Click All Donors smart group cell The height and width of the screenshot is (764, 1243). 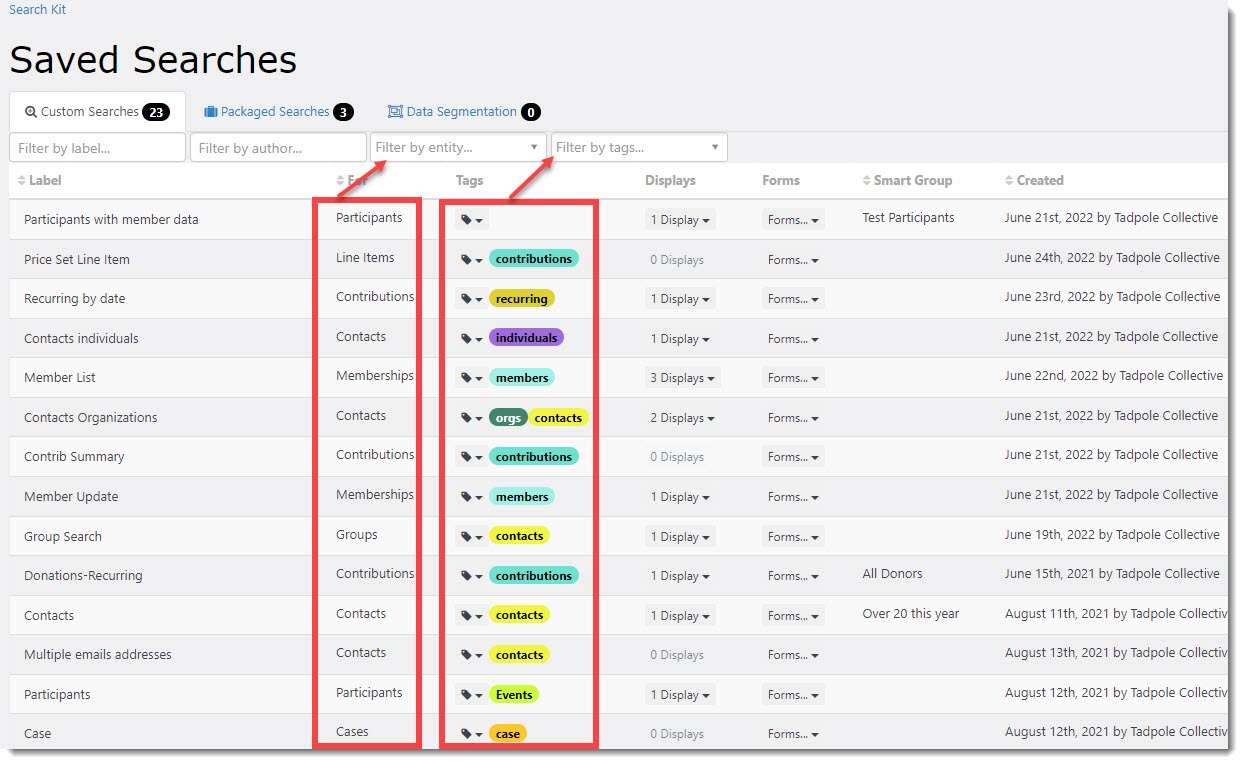tap(892, 574)
